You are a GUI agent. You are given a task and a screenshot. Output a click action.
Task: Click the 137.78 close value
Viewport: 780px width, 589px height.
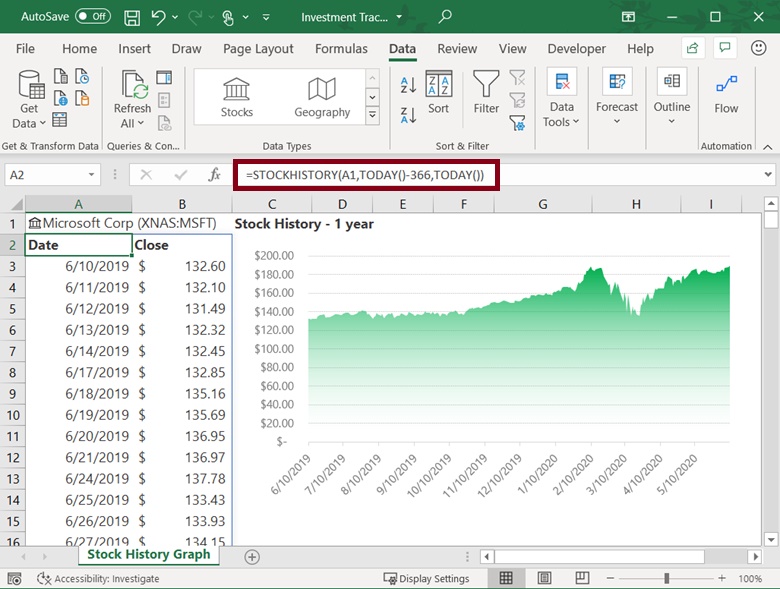tap(182, 479)
